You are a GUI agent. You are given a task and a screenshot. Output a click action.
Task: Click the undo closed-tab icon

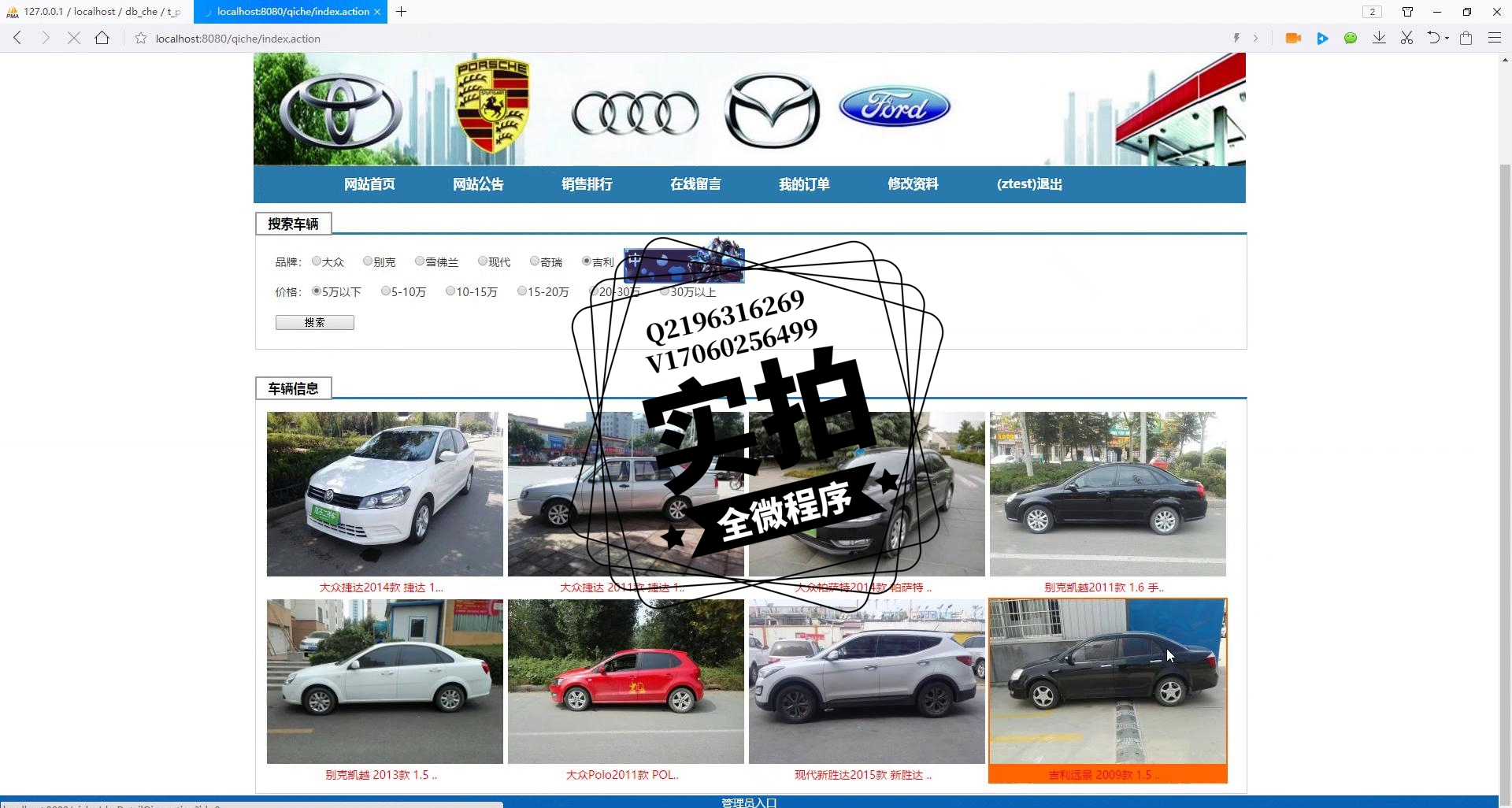coord(1434,38)
